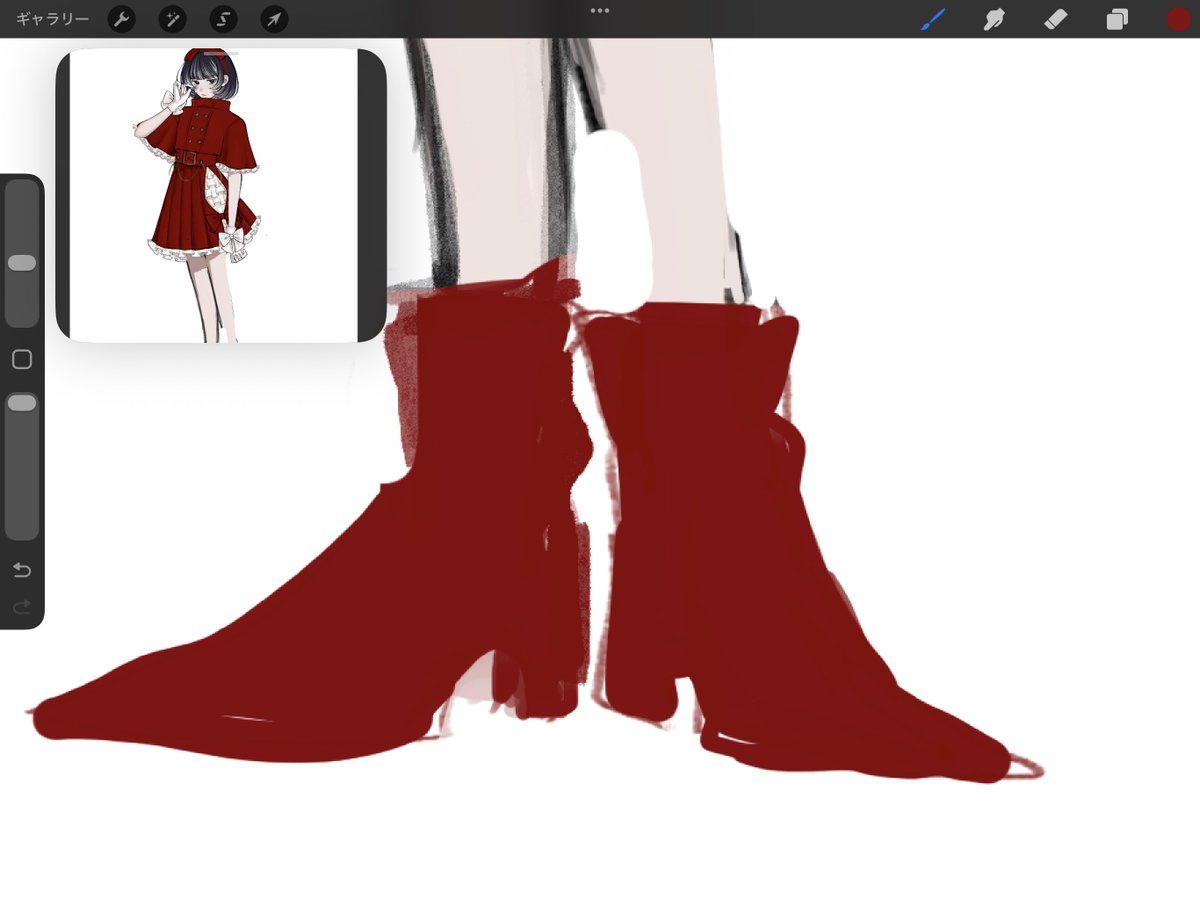The width and height of the screenshot is (1200, 900).
Task: Open the Adjustments magic wand menu
Action: pos(172,19)
